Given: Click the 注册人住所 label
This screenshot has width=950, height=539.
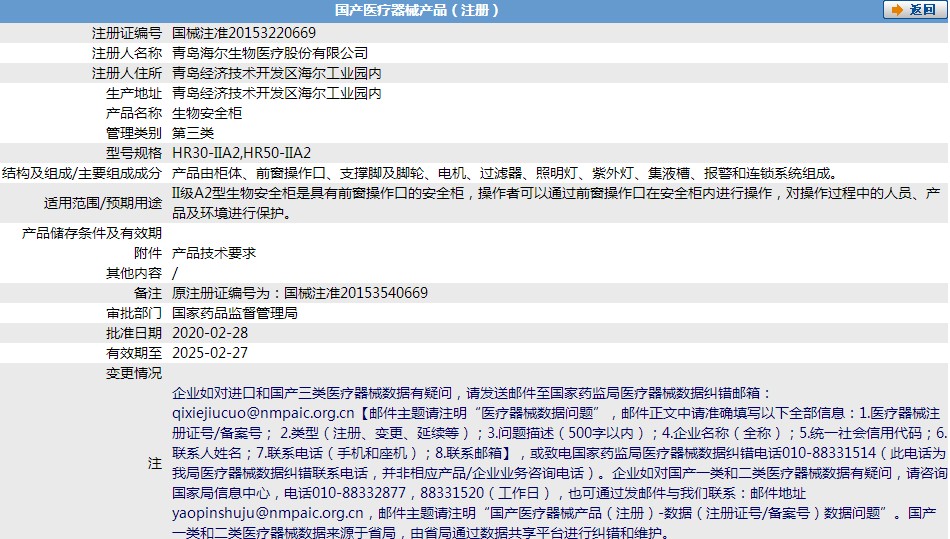Looking at the screenshot, I should point(127,73).
